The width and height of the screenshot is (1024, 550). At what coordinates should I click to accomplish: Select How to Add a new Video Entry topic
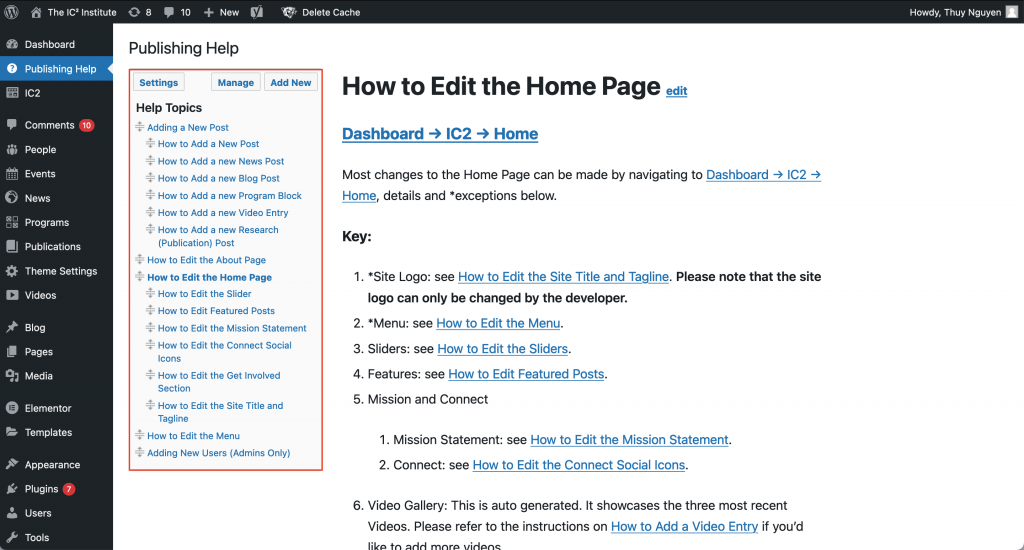[x=223, y=212]
